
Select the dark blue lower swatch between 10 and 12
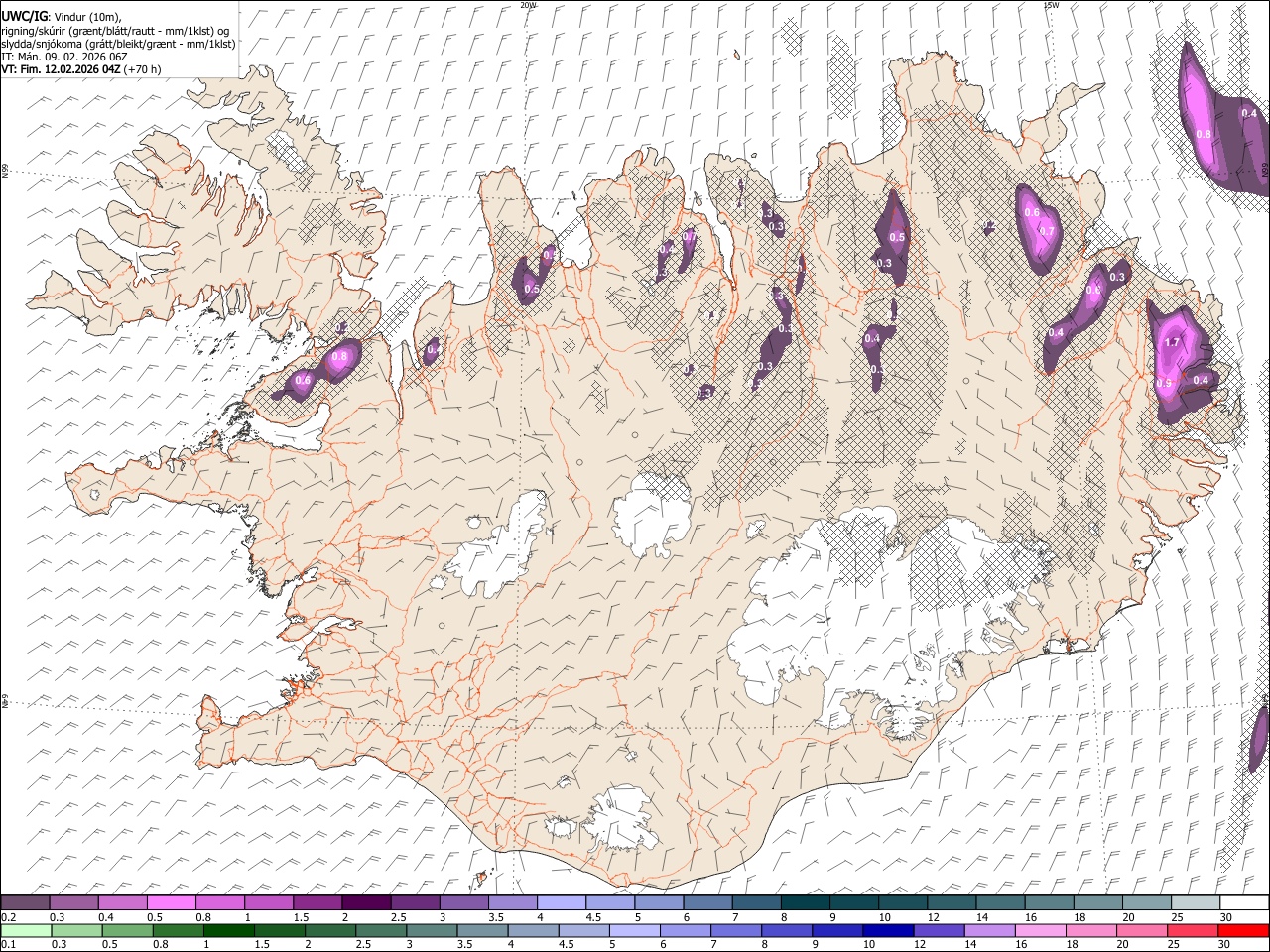(x=888, y=930)
